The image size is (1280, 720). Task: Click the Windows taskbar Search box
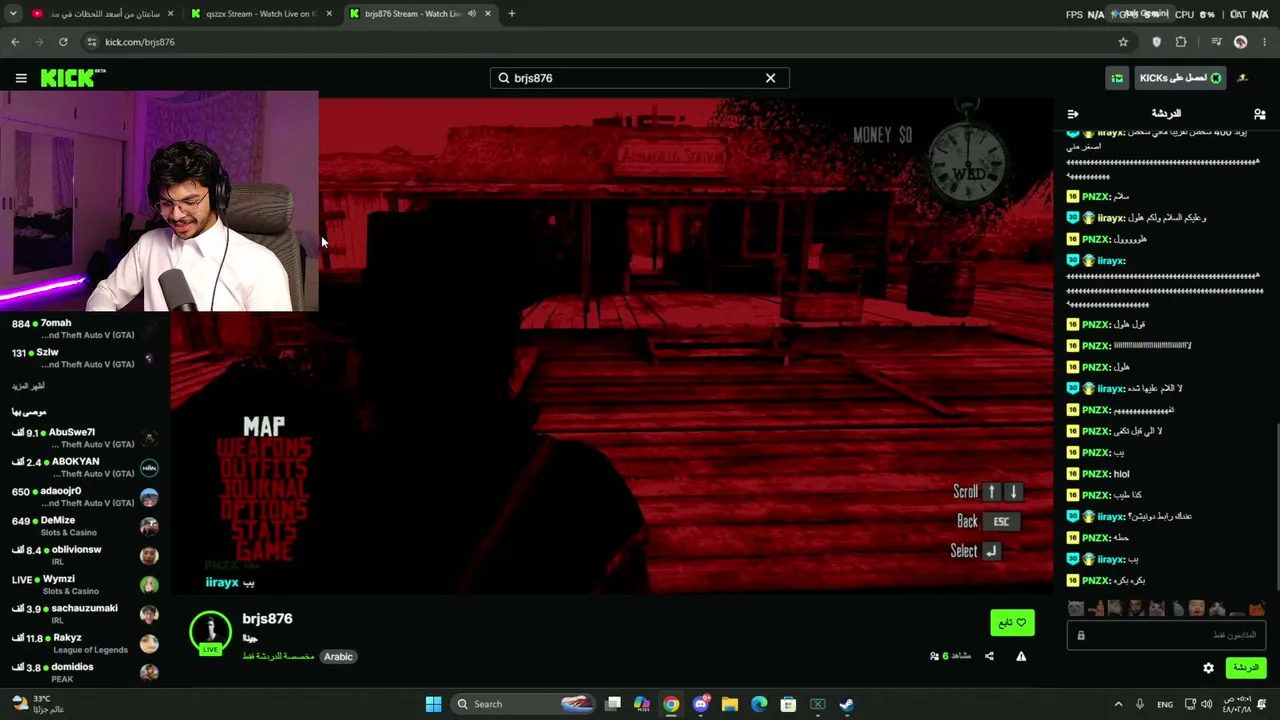click(523, 704)
